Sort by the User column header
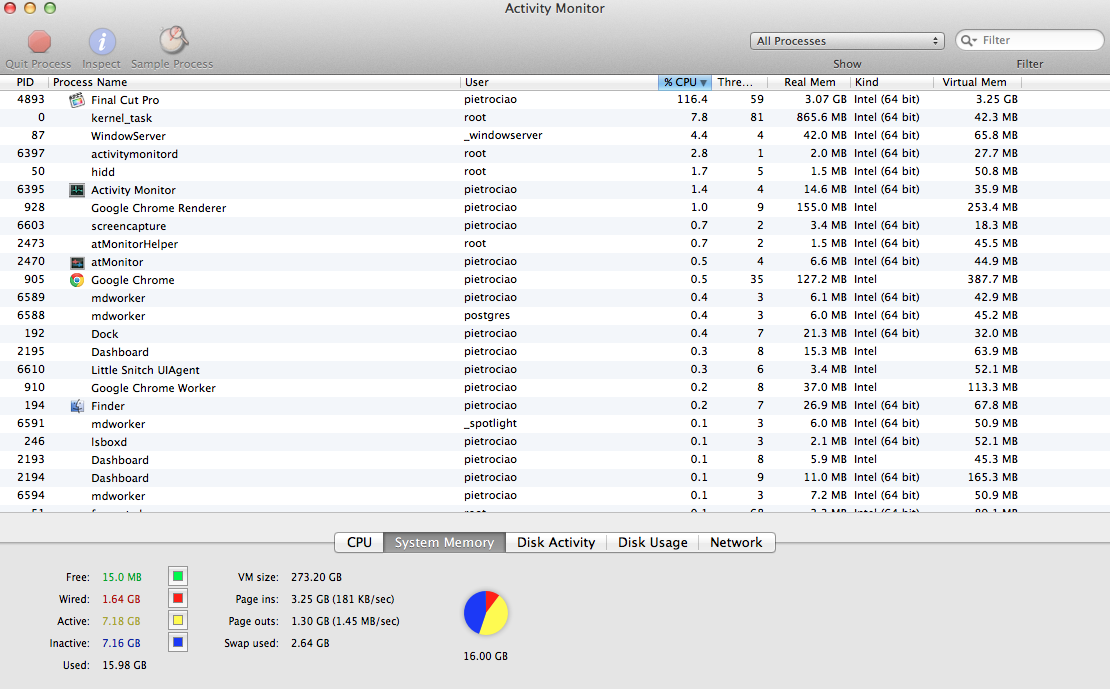Image resolution: width=1110 pixels, height=689 pixels. tap(559, 82)
